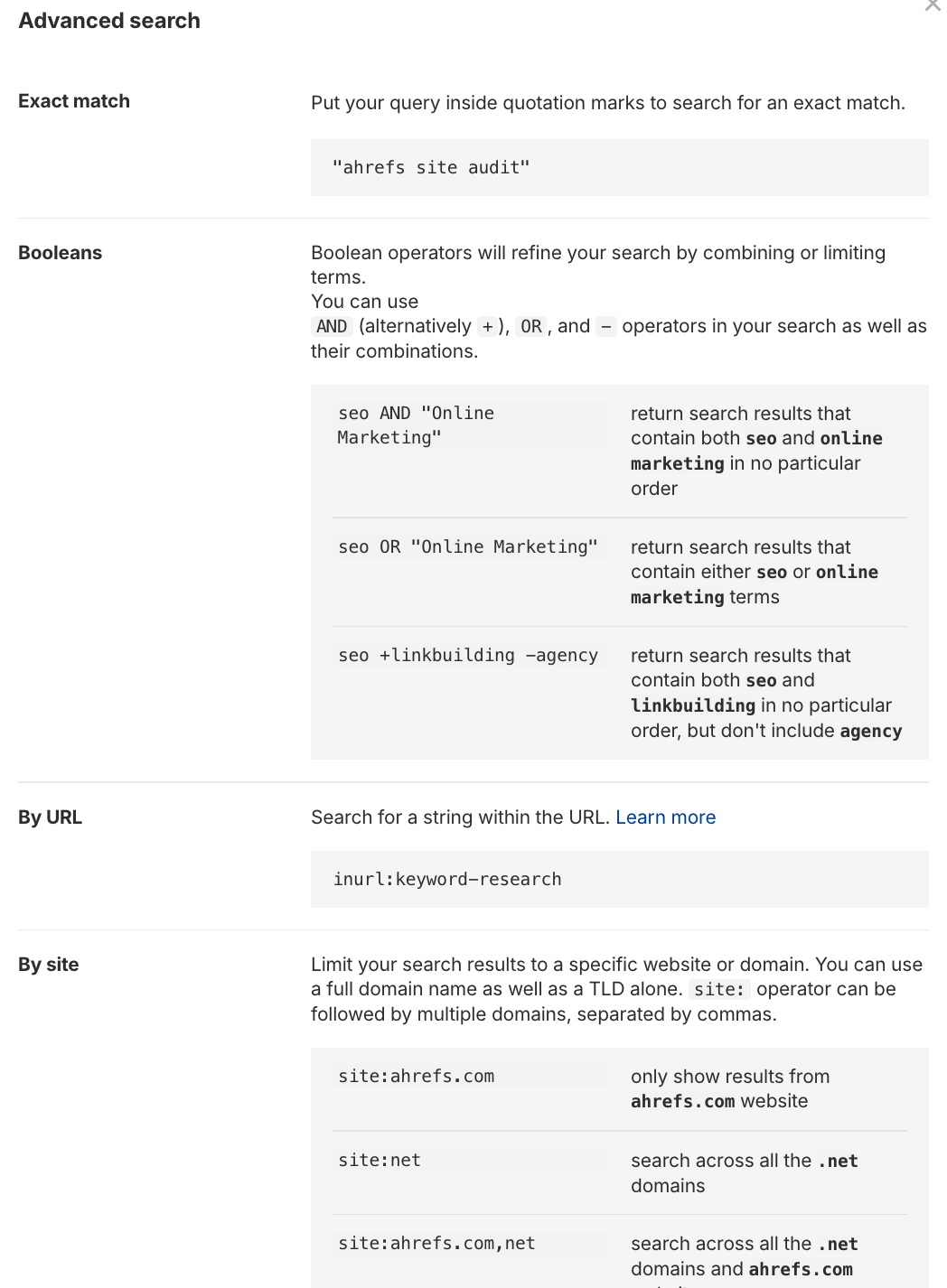Select the site:ahrefs.com,net example
Image resolution: width=947 pixels, height=1288 pixels.
coord(436,1243)
